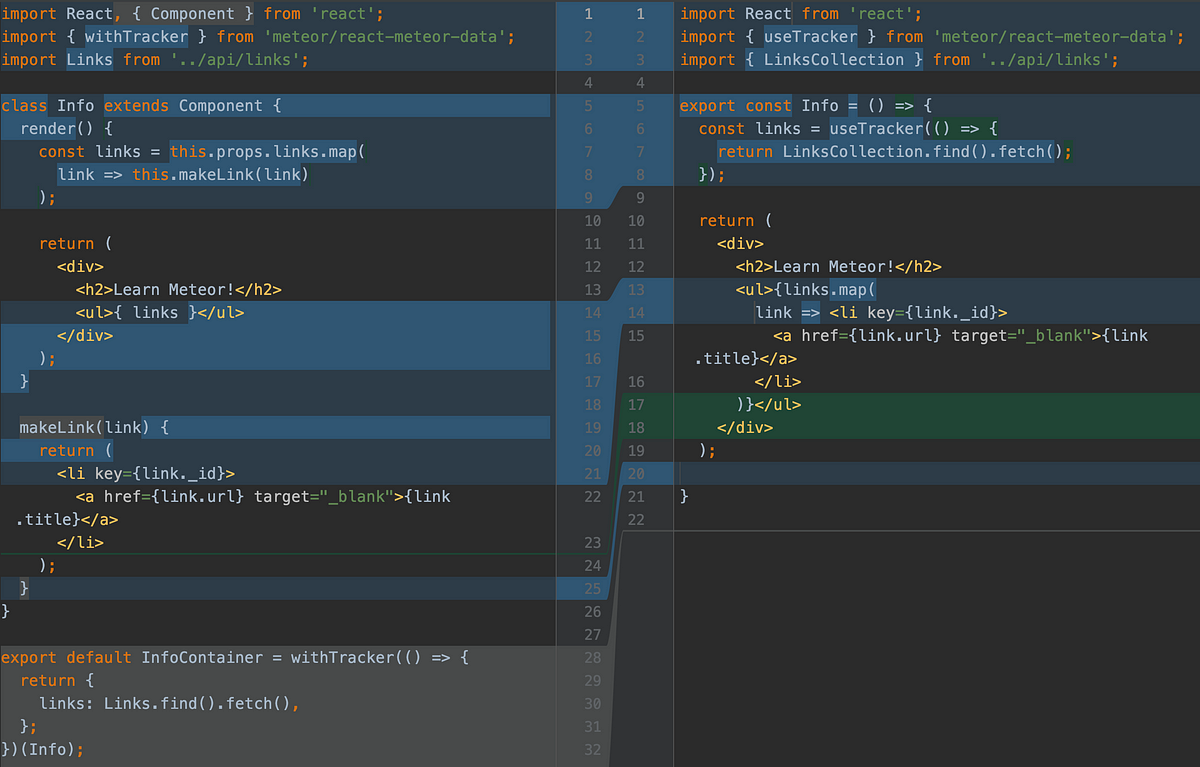The height and width of the screenshot is (767, 1200).
Task: Click the "});" line closing useTracker
Action: pos(712,175)
